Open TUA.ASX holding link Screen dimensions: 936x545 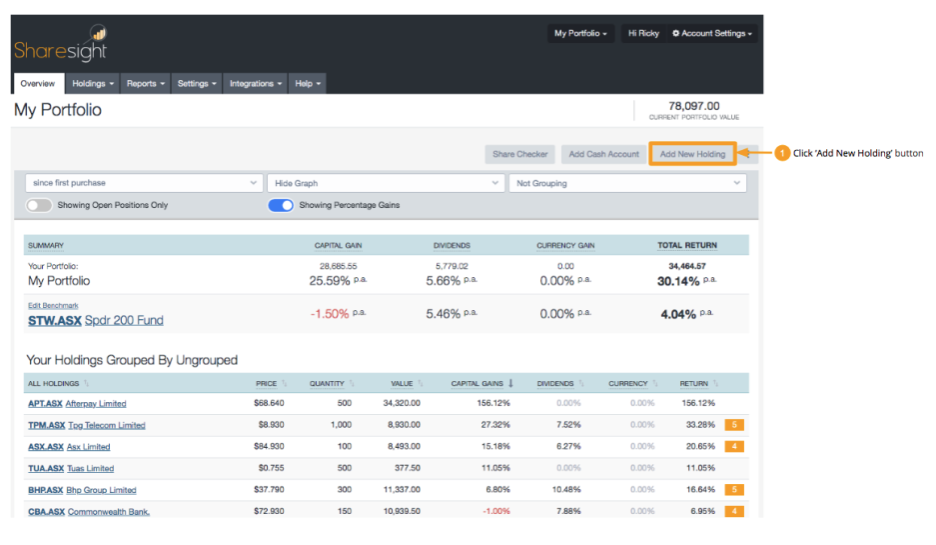[x=46, y=468]
